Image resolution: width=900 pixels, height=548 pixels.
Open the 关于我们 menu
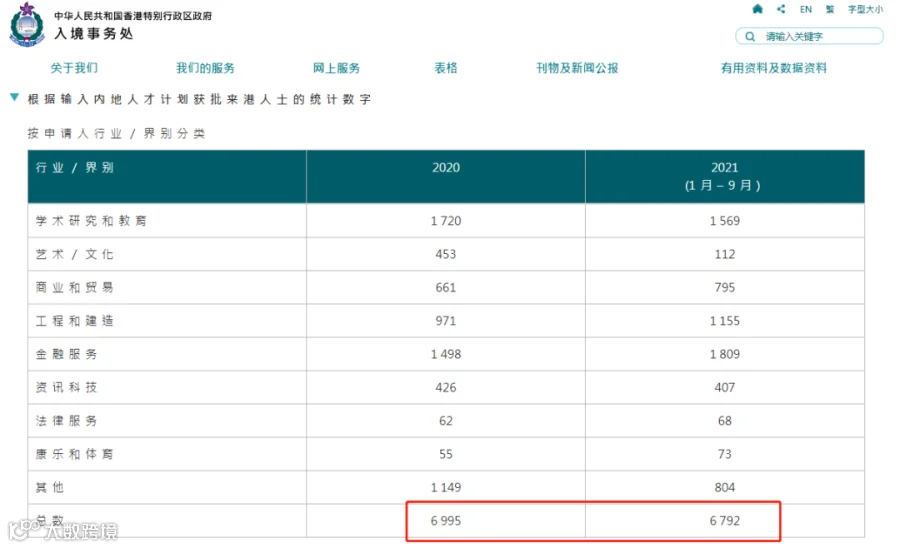[74, 68]
